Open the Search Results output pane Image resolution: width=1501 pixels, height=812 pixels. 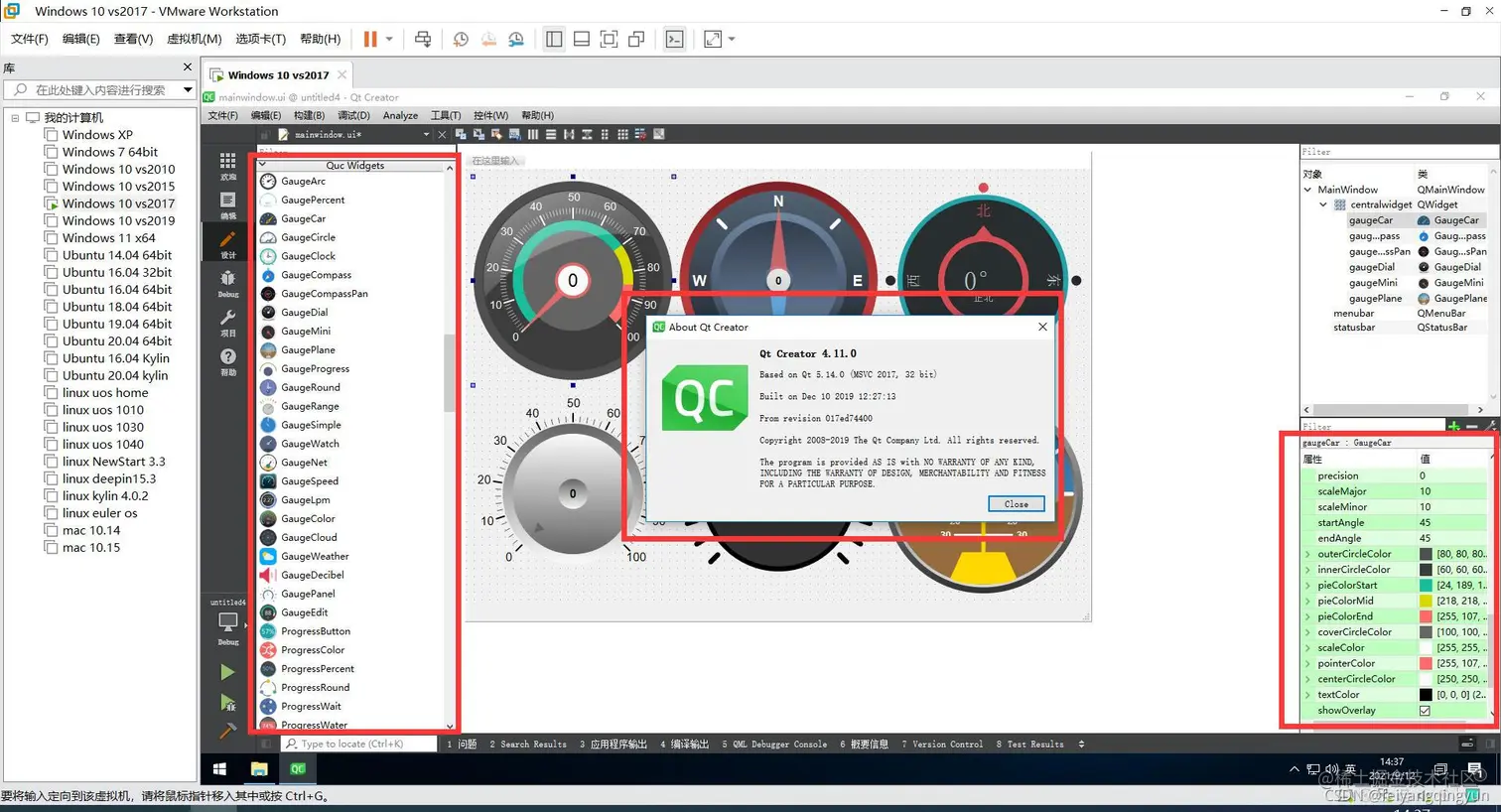coord(528,744)
